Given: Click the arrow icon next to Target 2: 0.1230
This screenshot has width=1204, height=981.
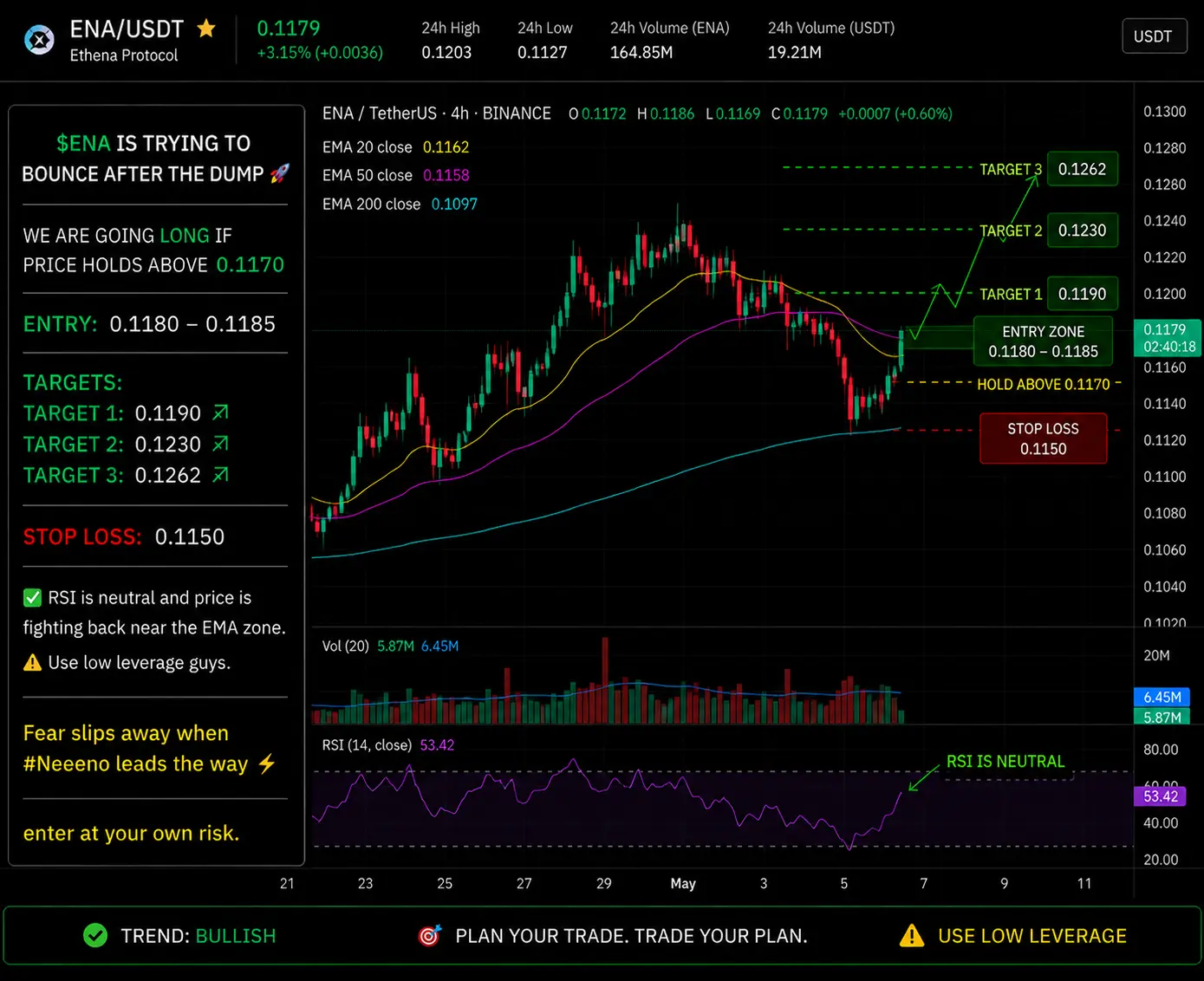Looking at the screenshot, I should pyautogui.click(x=221, y=444).
